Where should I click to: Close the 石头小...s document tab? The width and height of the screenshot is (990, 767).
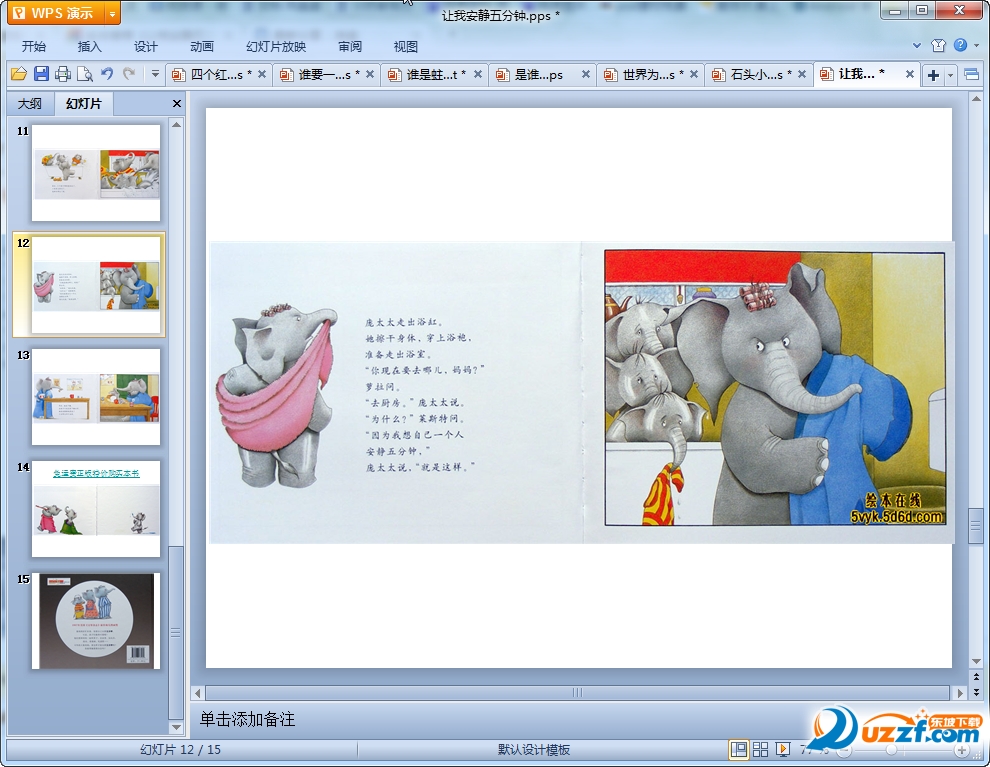click(802, 74)
